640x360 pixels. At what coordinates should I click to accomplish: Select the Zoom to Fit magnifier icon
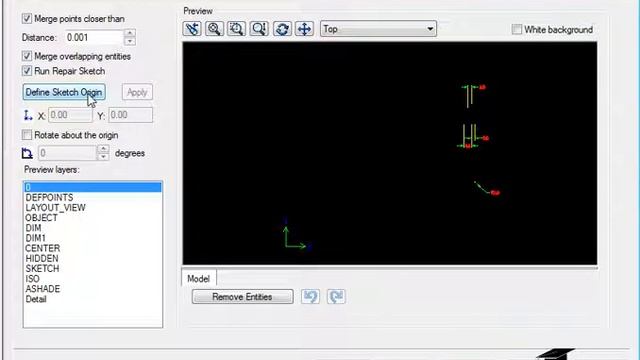pos(214,29)
